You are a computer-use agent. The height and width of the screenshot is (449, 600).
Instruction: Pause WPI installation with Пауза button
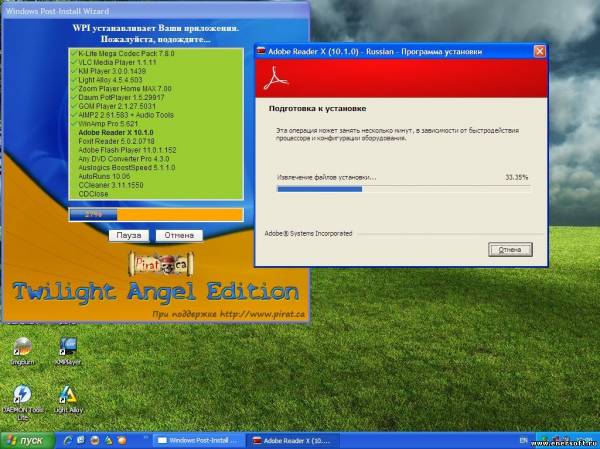click(x=129, y=235)
